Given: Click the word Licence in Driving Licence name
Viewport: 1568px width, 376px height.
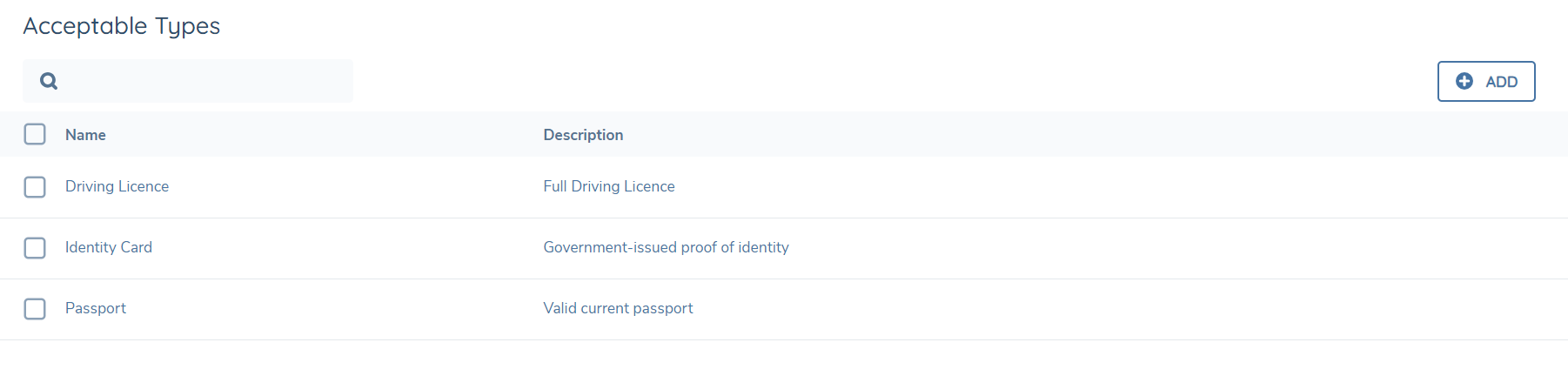Looking at the screenshot, I should (x=144, y=186).
